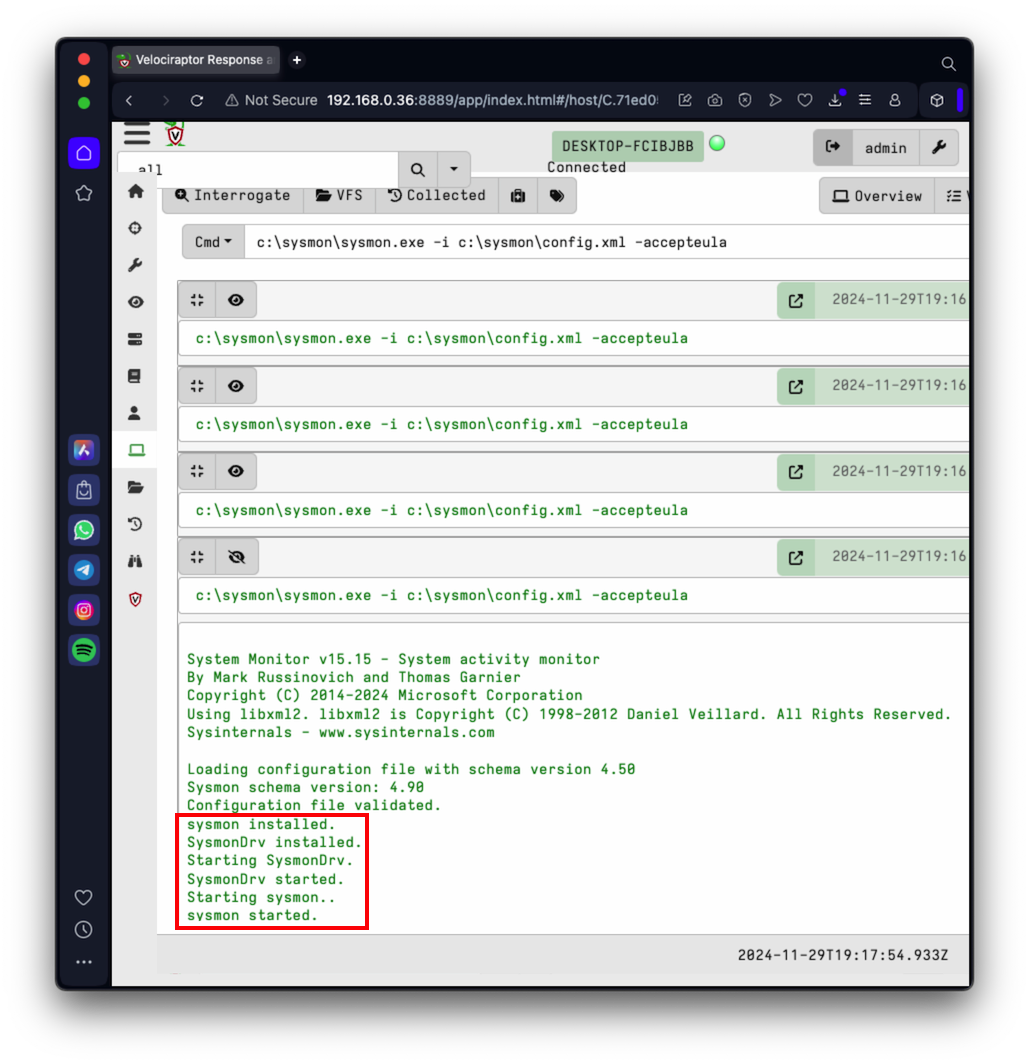
Task: Open the client search options dropdown
Action: click(453, 168)
